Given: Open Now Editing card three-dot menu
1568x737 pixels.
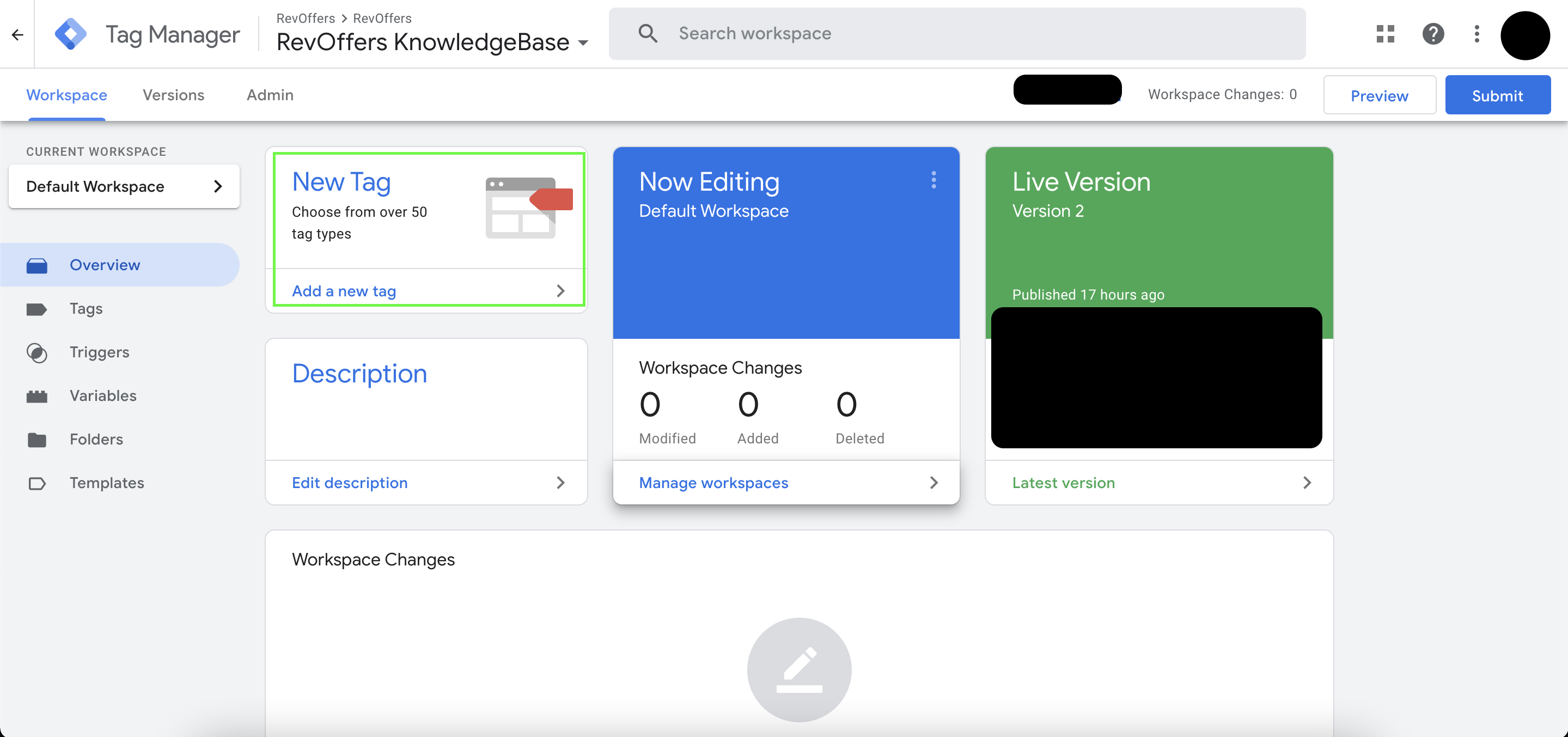Looking at the screenshot, I should (933, 180).
